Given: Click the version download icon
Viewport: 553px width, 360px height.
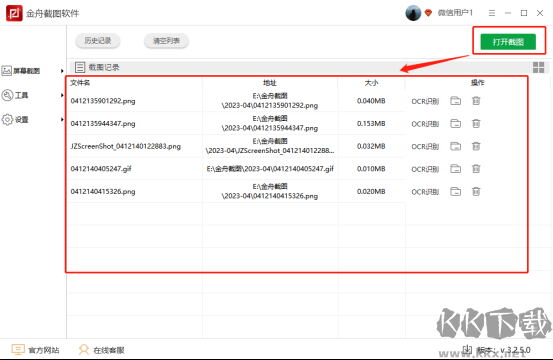Looking at the screenshot, I should [x=467, y=349].
